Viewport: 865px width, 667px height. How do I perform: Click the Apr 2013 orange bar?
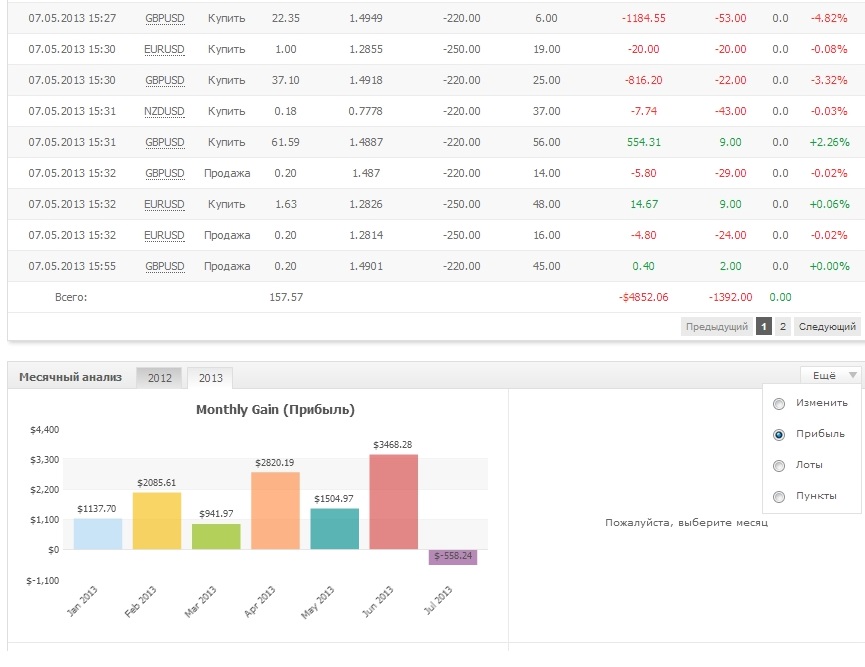click(x=275, y=510)
